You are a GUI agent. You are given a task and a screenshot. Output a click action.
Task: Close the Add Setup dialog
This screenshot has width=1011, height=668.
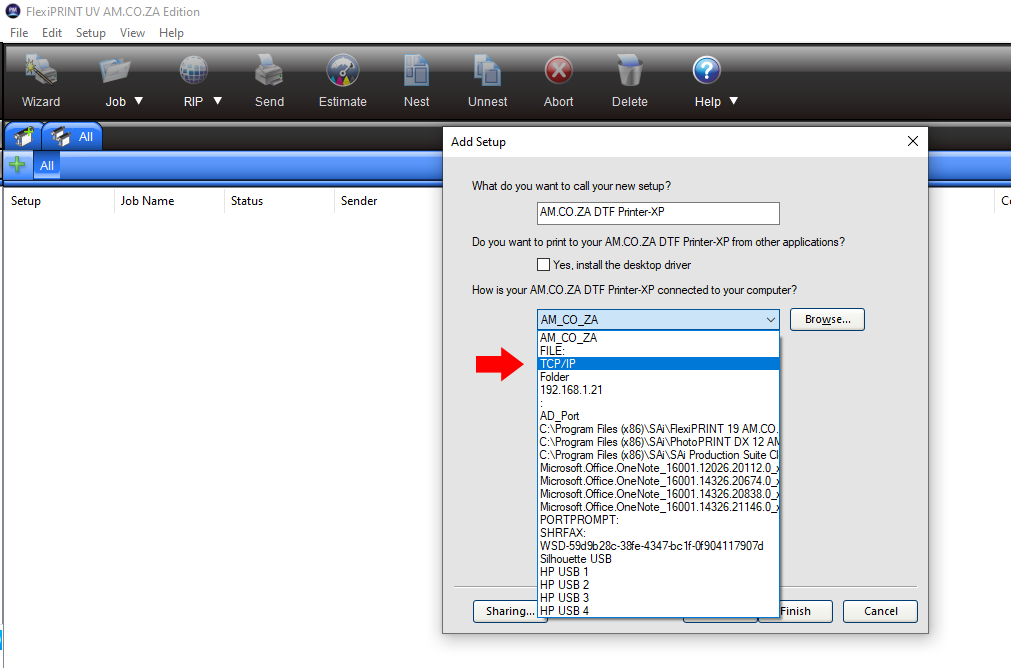pyautogui.click(x=912, y=142)
